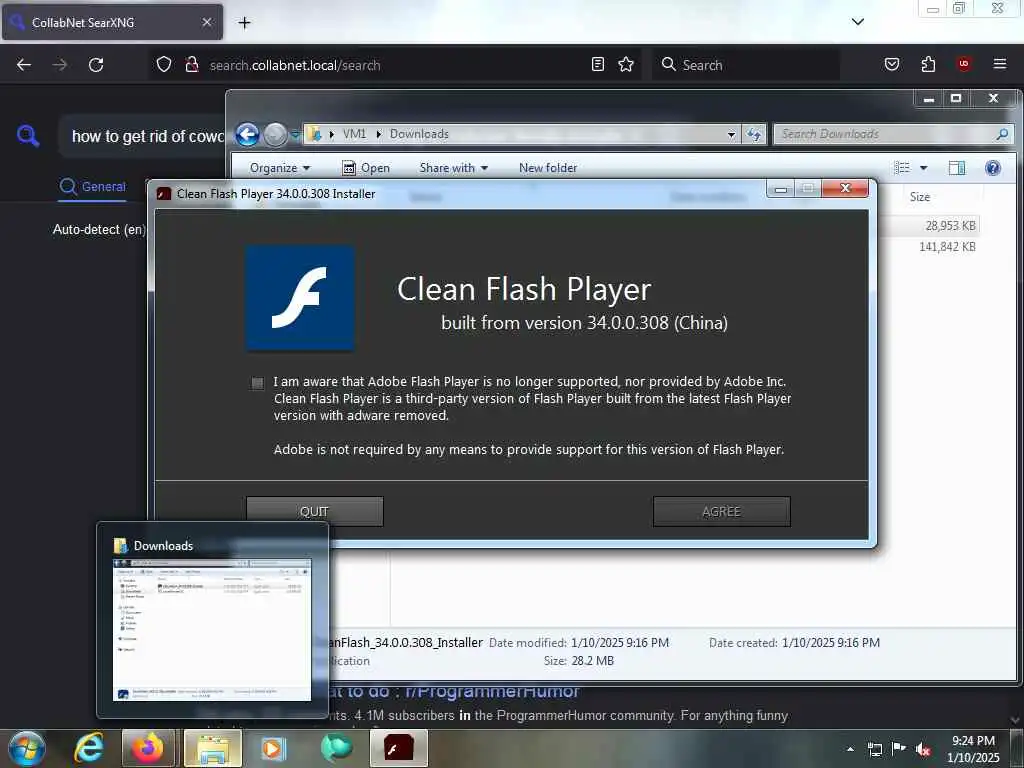1024x768 pixels.
Task: Select the General search category tab
Action: point(92,187)
